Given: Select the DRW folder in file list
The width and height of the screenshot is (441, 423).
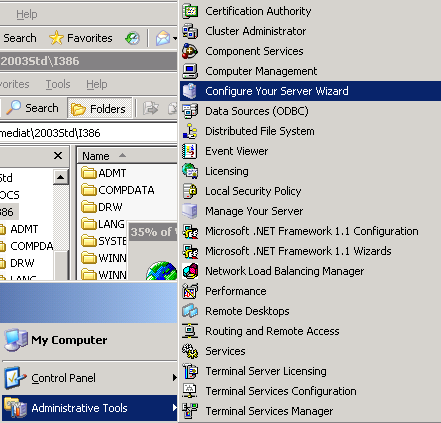Looking at the screenshot, I should coord(102,207).
